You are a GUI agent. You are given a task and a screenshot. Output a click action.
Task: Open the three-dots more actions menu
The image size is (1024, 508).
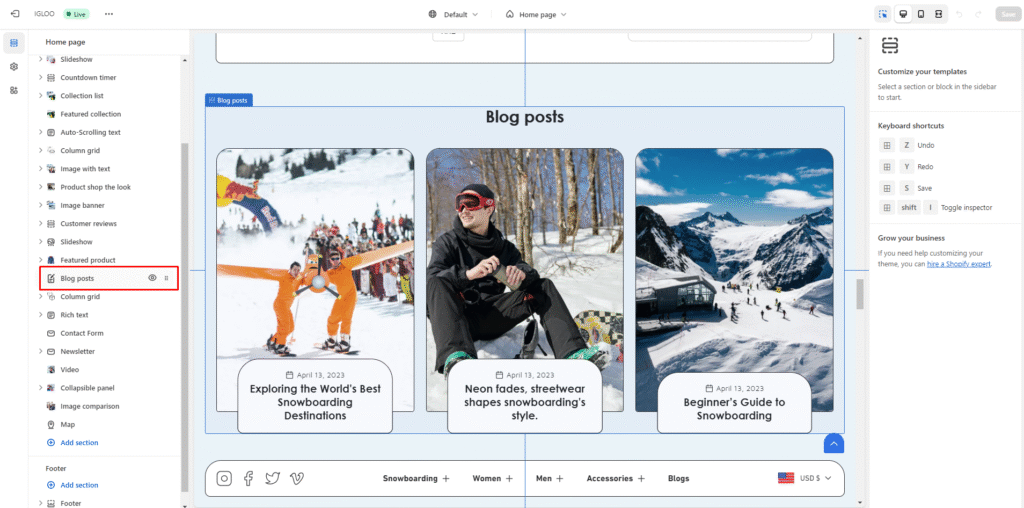pyautogui.click(x=109, y=14)
